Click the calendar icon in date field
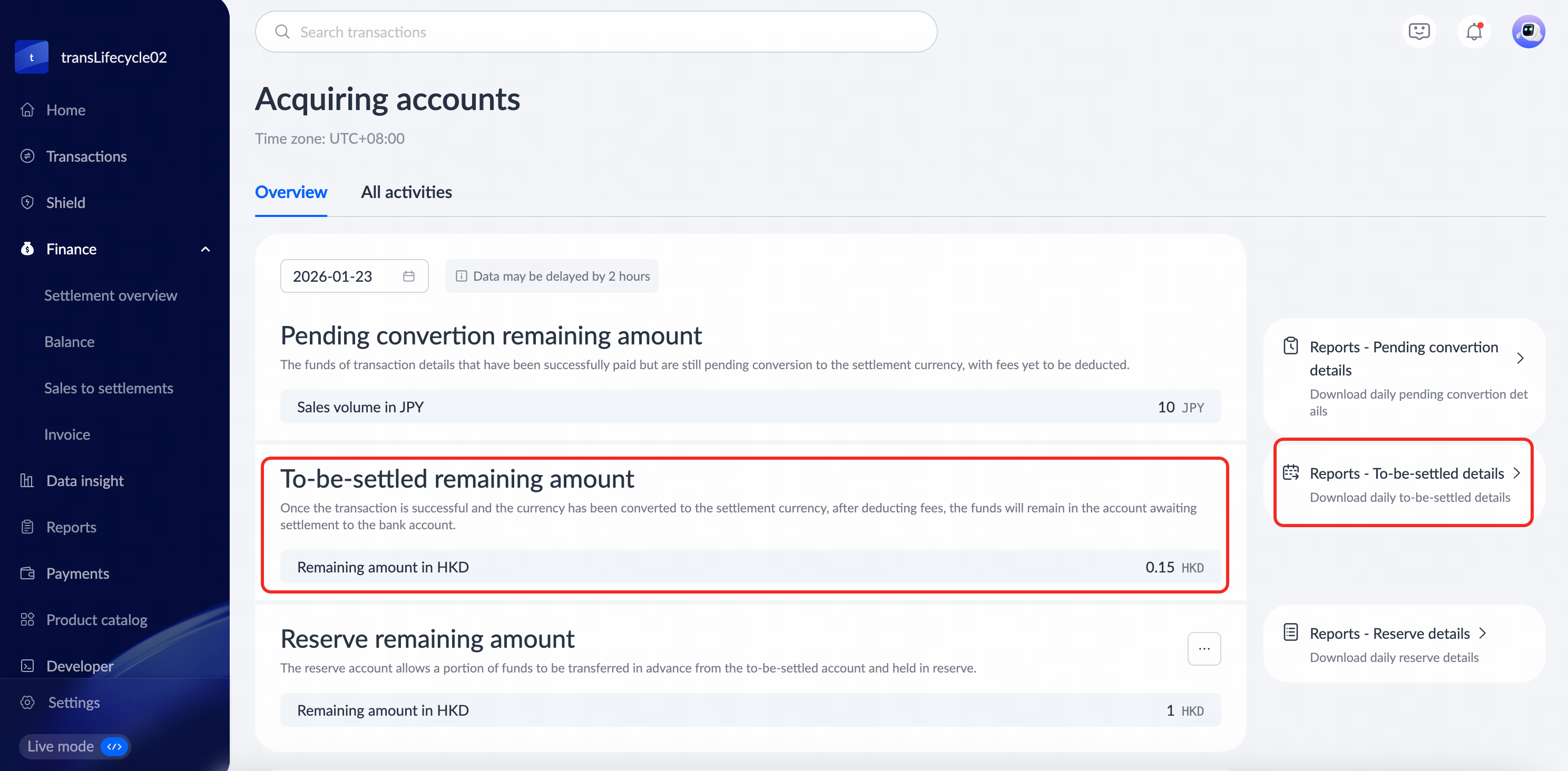This screenshot has height=771, width=1568. (408, 276)
